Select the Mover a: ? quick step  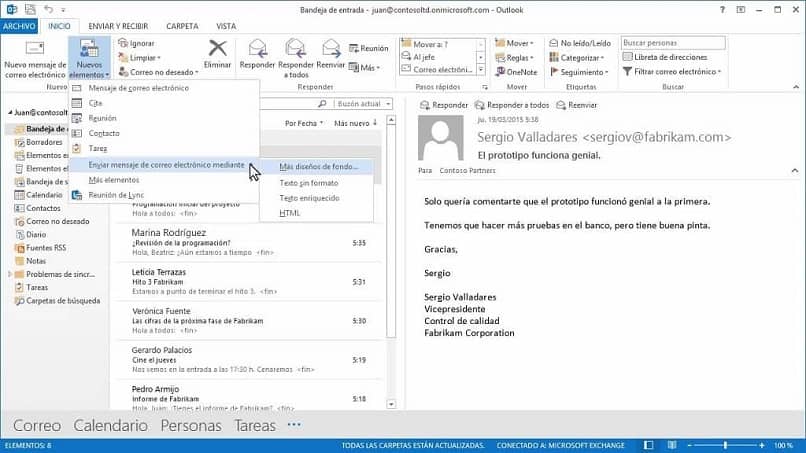tap(438, 44)
